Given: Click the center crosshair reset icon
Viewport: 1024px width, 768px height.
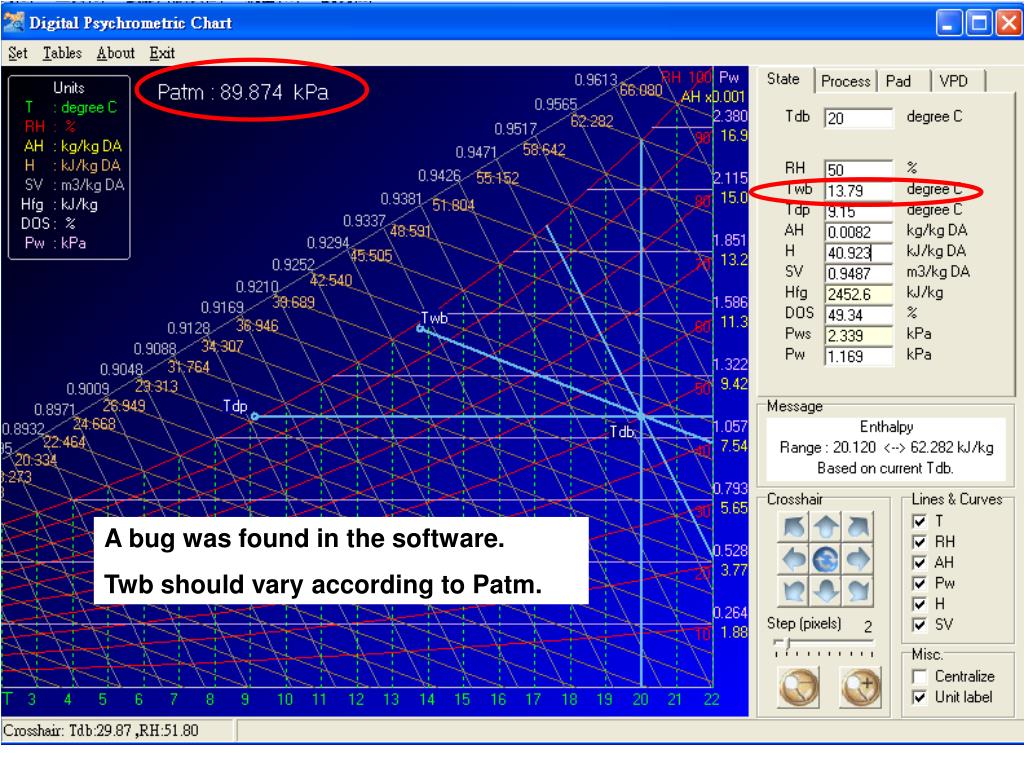Looking at the screenshot, I should 825,559.
